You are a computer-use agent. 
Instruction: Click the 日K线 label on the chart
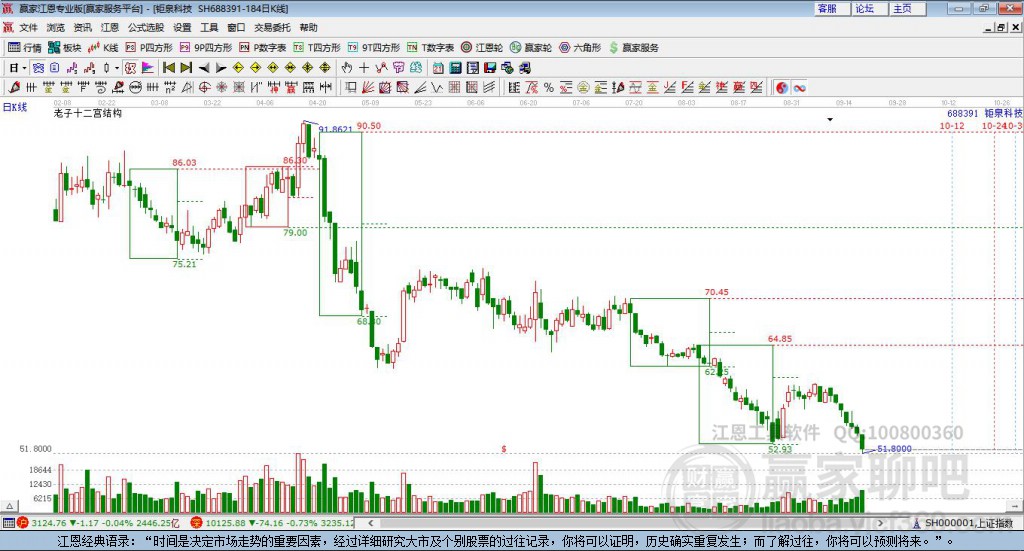tap(15, 107)
